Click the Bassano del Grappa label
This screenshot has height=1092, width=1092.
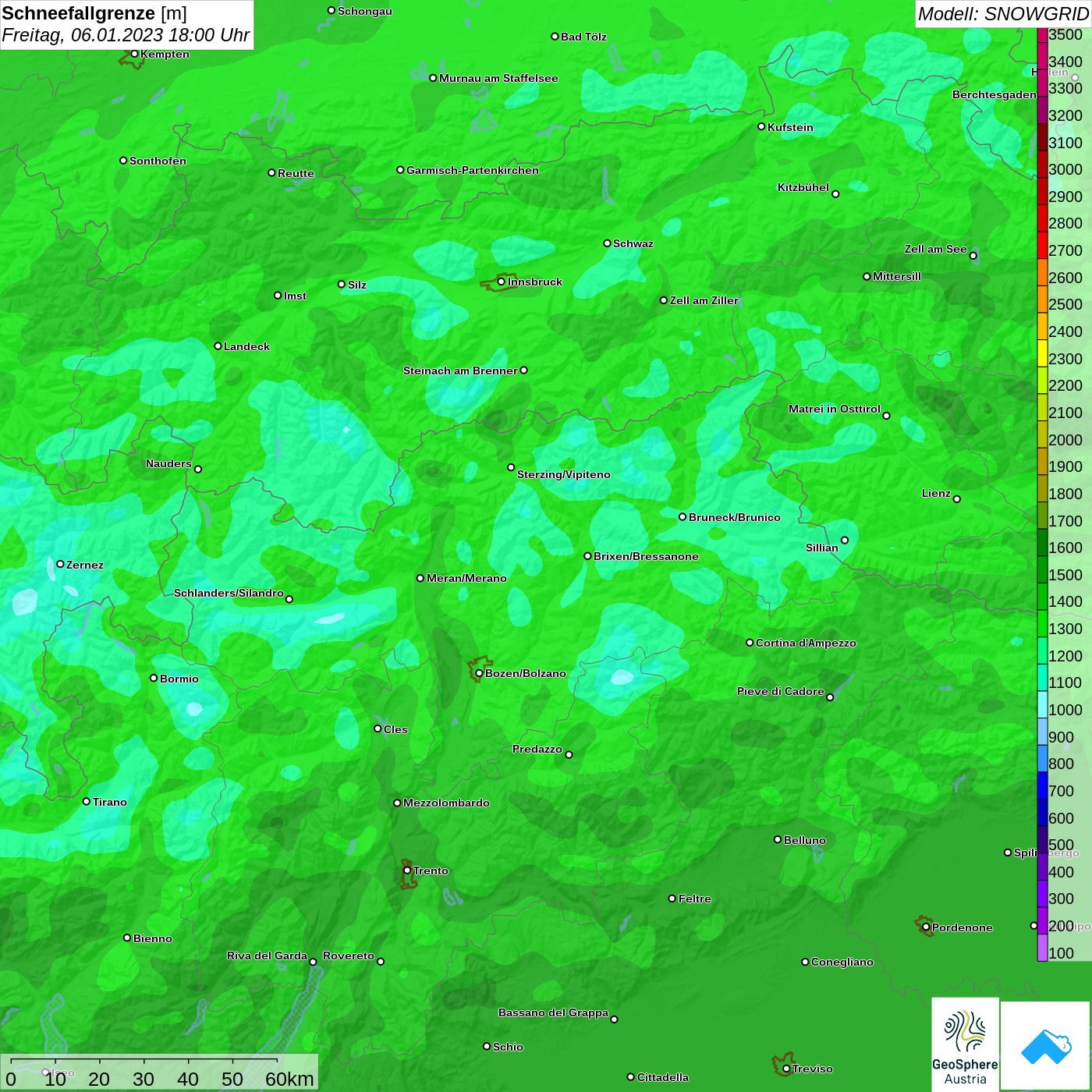tap(554, 1012)
